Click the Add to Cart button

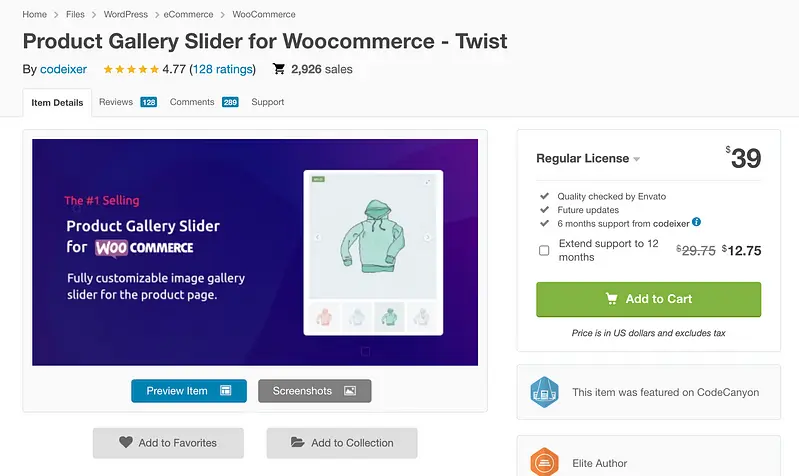click(648, 299)
